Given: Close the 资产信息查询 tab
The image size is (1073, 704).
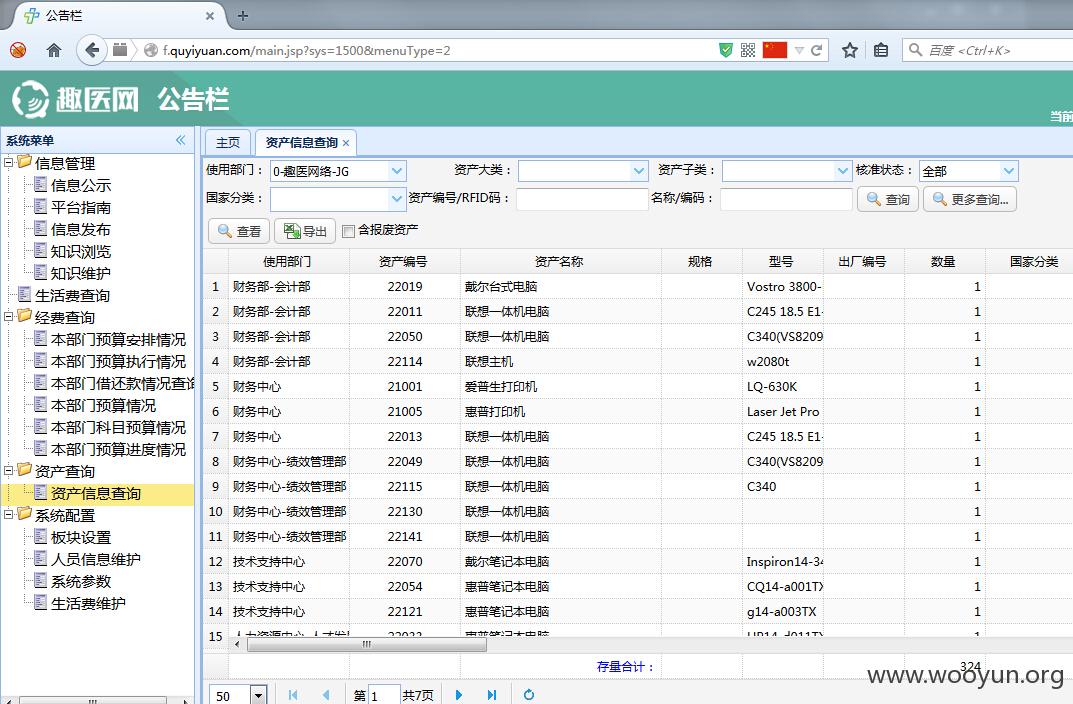Looking at the screenshot, I should 346,143.
